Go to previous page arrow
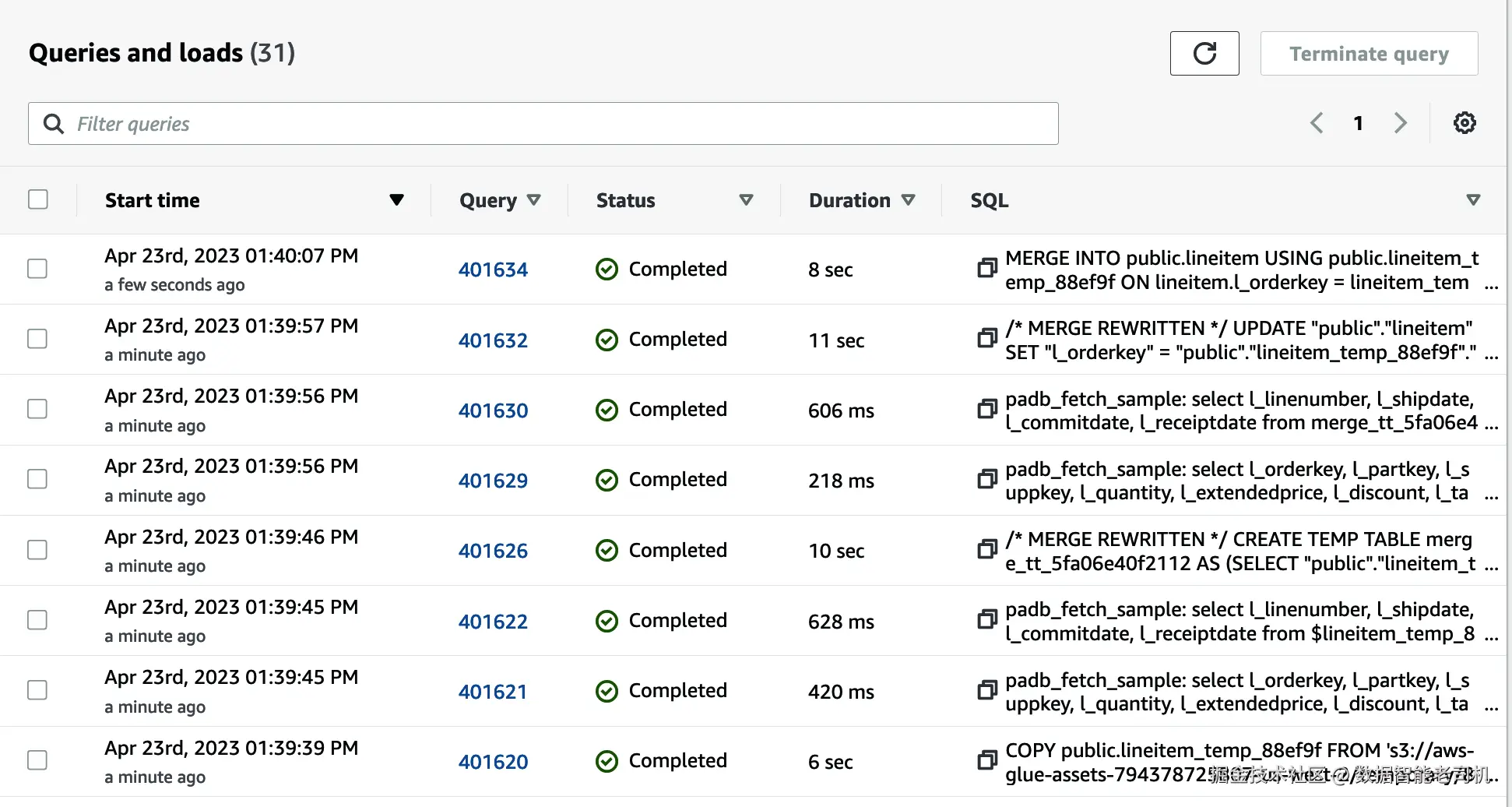Screen dimensions: 1512x807 click(1317, 123)
